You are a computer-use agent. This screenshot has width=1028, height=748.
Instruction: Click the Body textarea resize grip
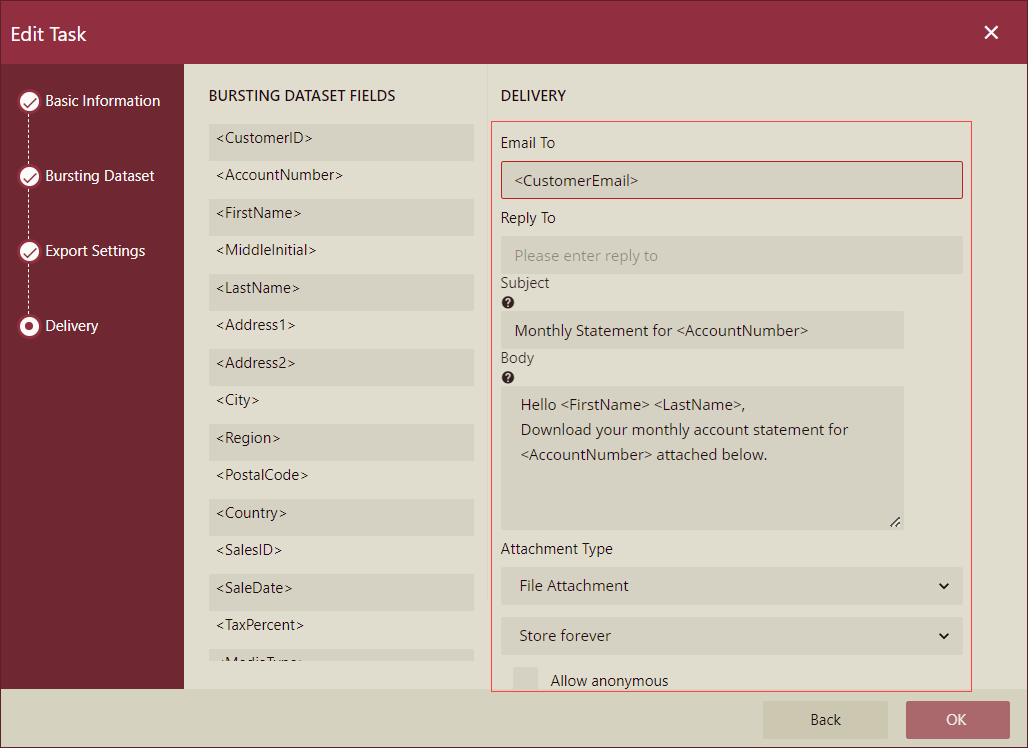(896, 522)
